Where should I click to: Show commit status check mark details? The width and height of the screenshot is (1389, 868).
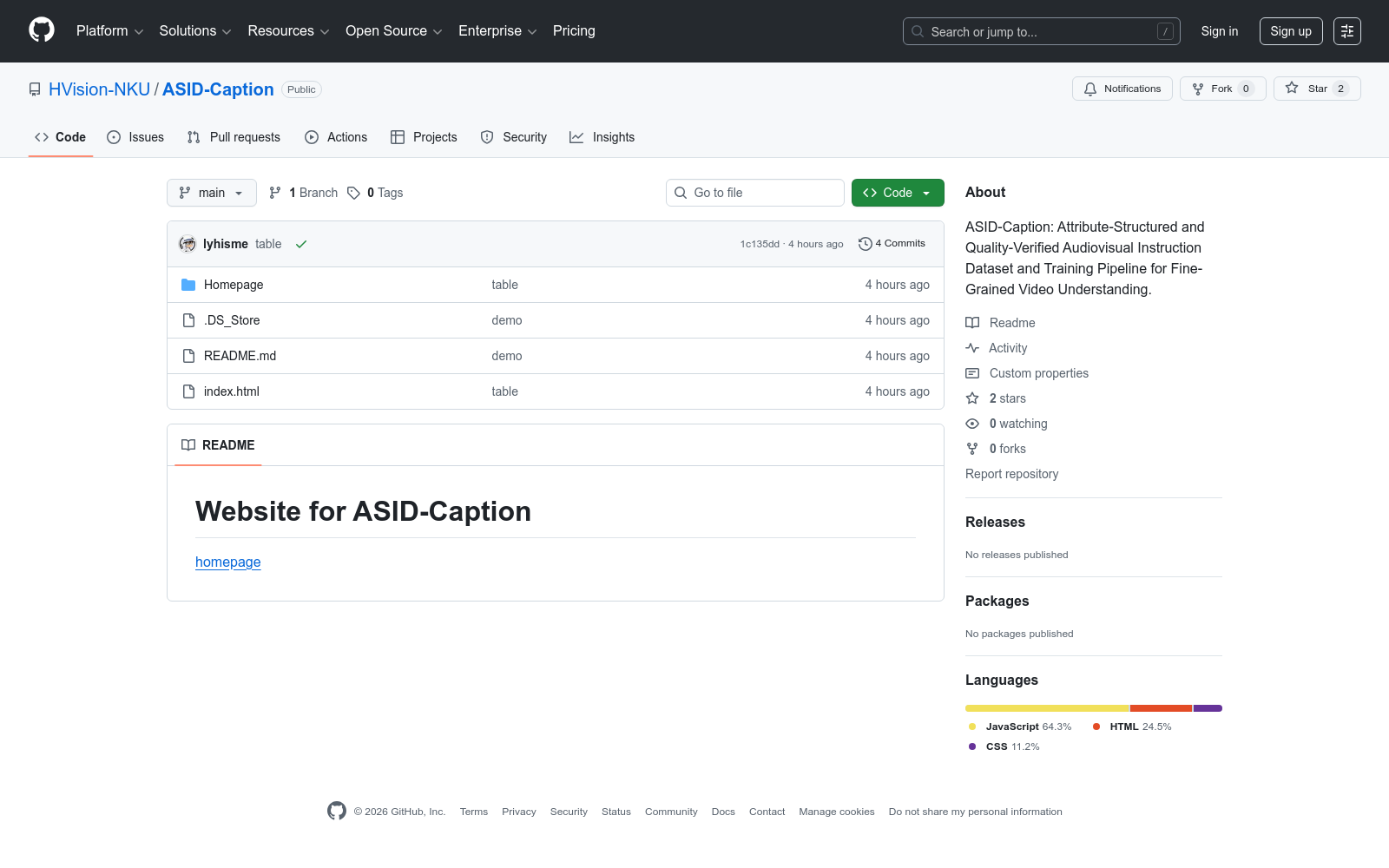tap(301, 244)
